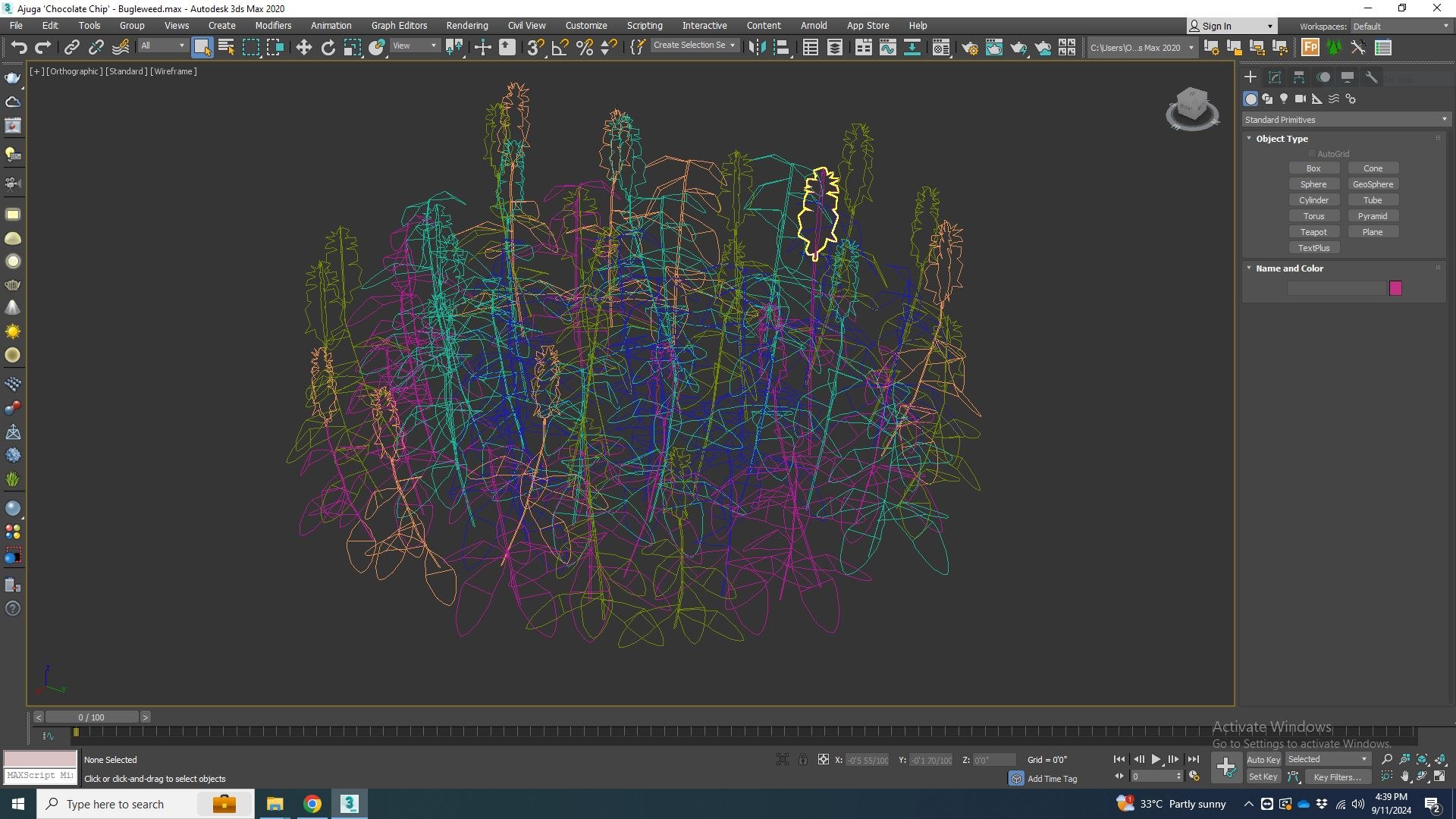Viewport: 1456px width, 819px height.
Task: Toggle selection lock padlock
Action: 802,759
